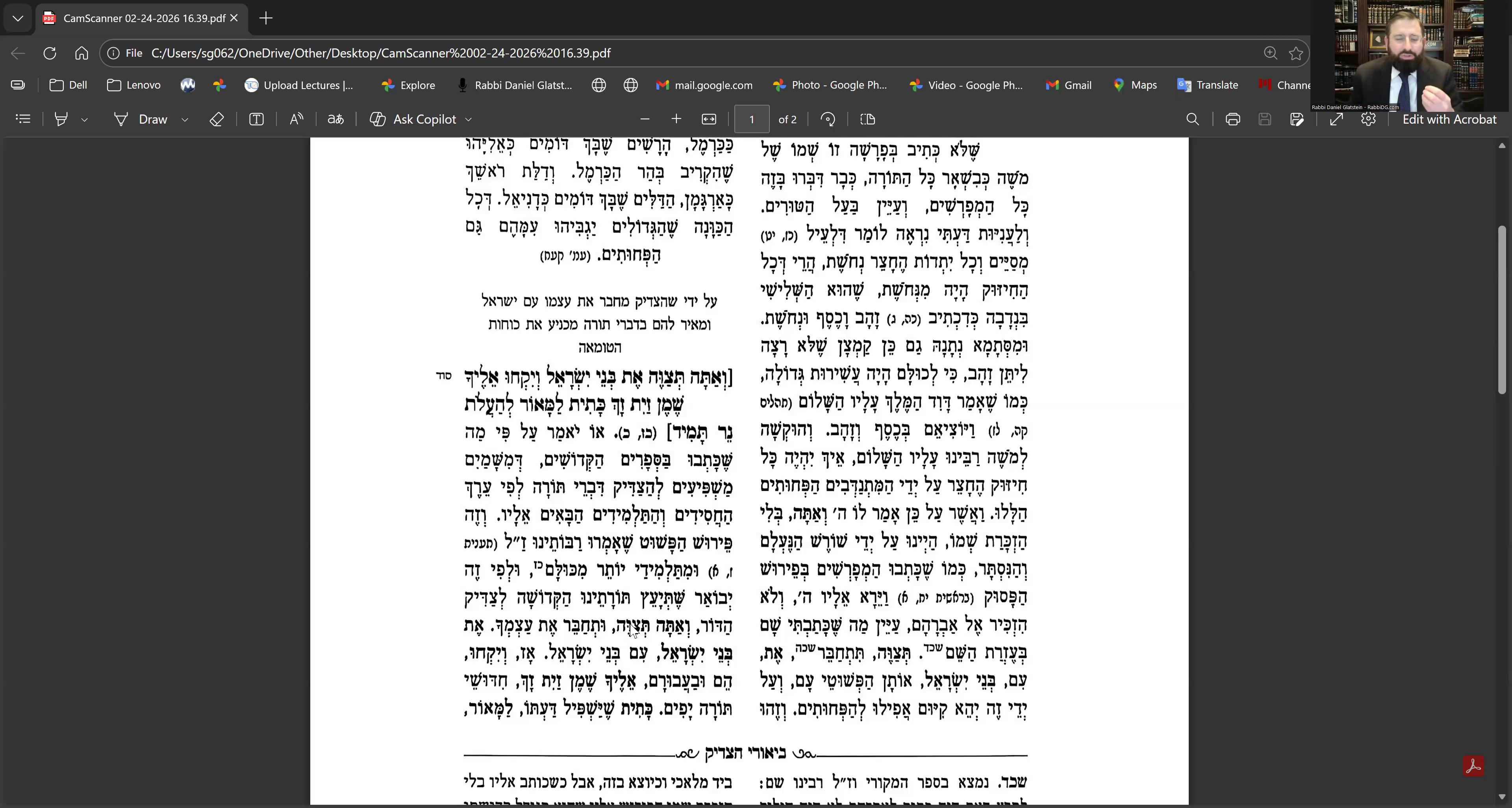Screen dimensions: 1512x808
Task: Select the Erase tool
Action: point(217,119)
